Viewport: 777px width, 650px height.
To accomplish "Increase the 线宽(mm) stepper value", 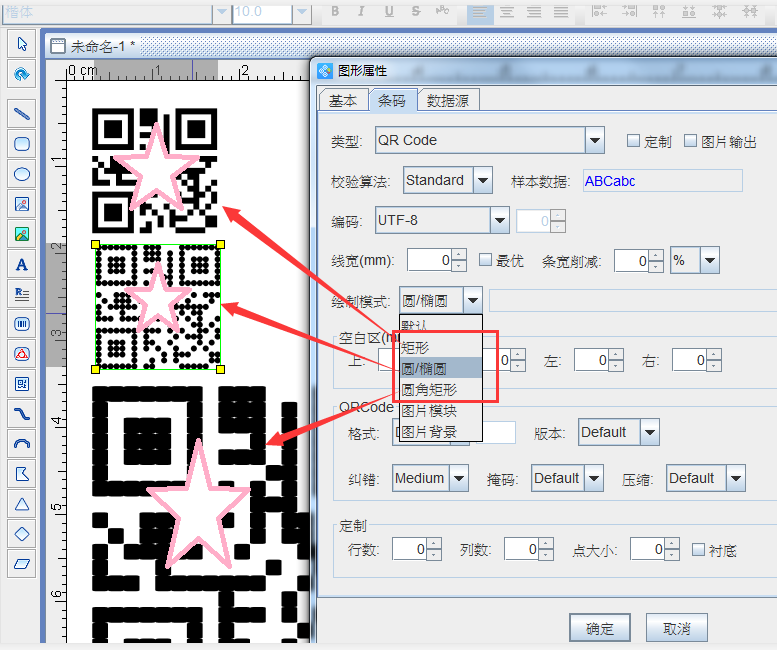I will [x=460, y=255].
